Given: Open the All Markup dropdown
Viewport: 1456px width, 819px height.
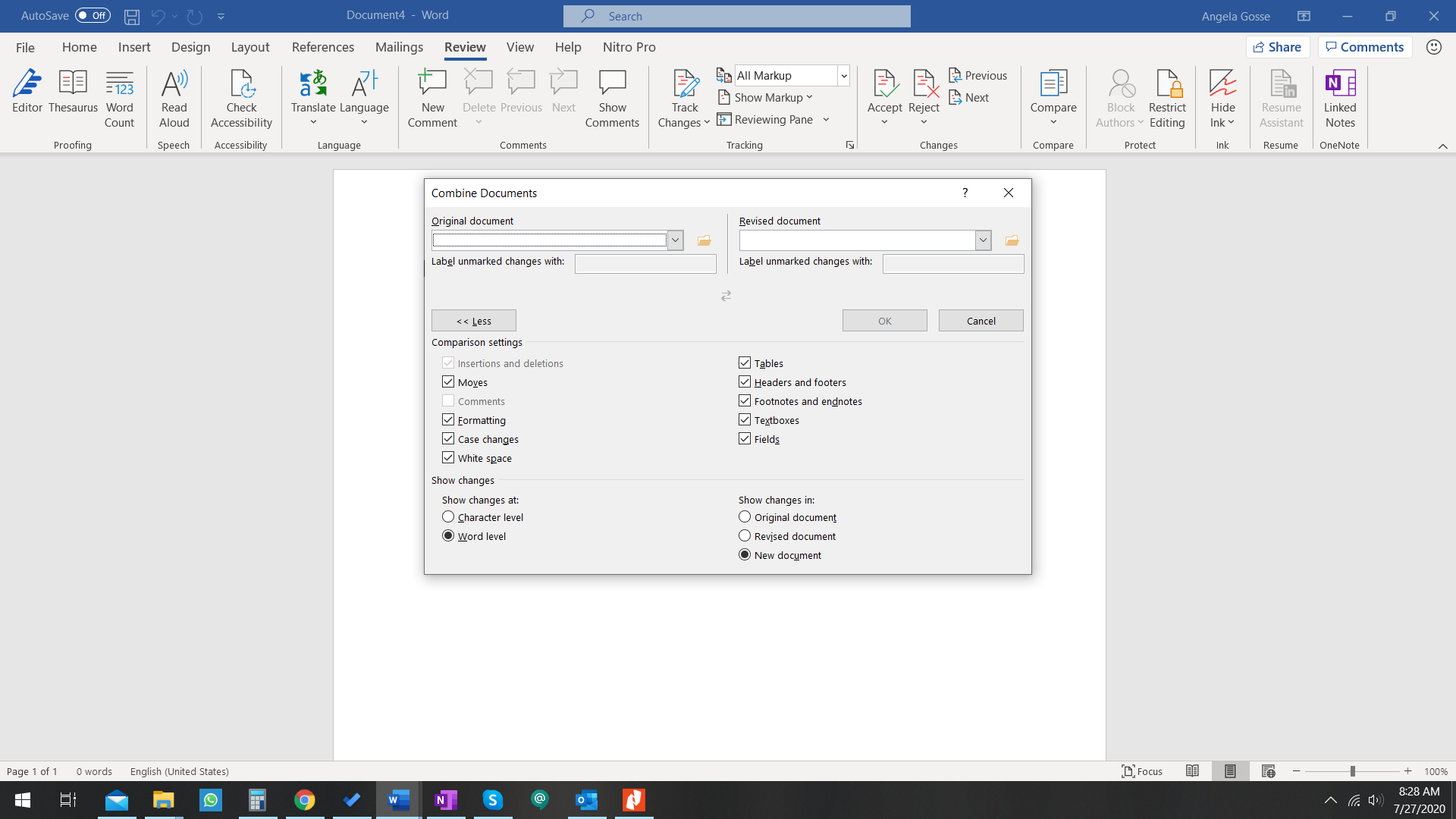Looking at the screenshot, I should pyautogui.click(x=843, y=76).
